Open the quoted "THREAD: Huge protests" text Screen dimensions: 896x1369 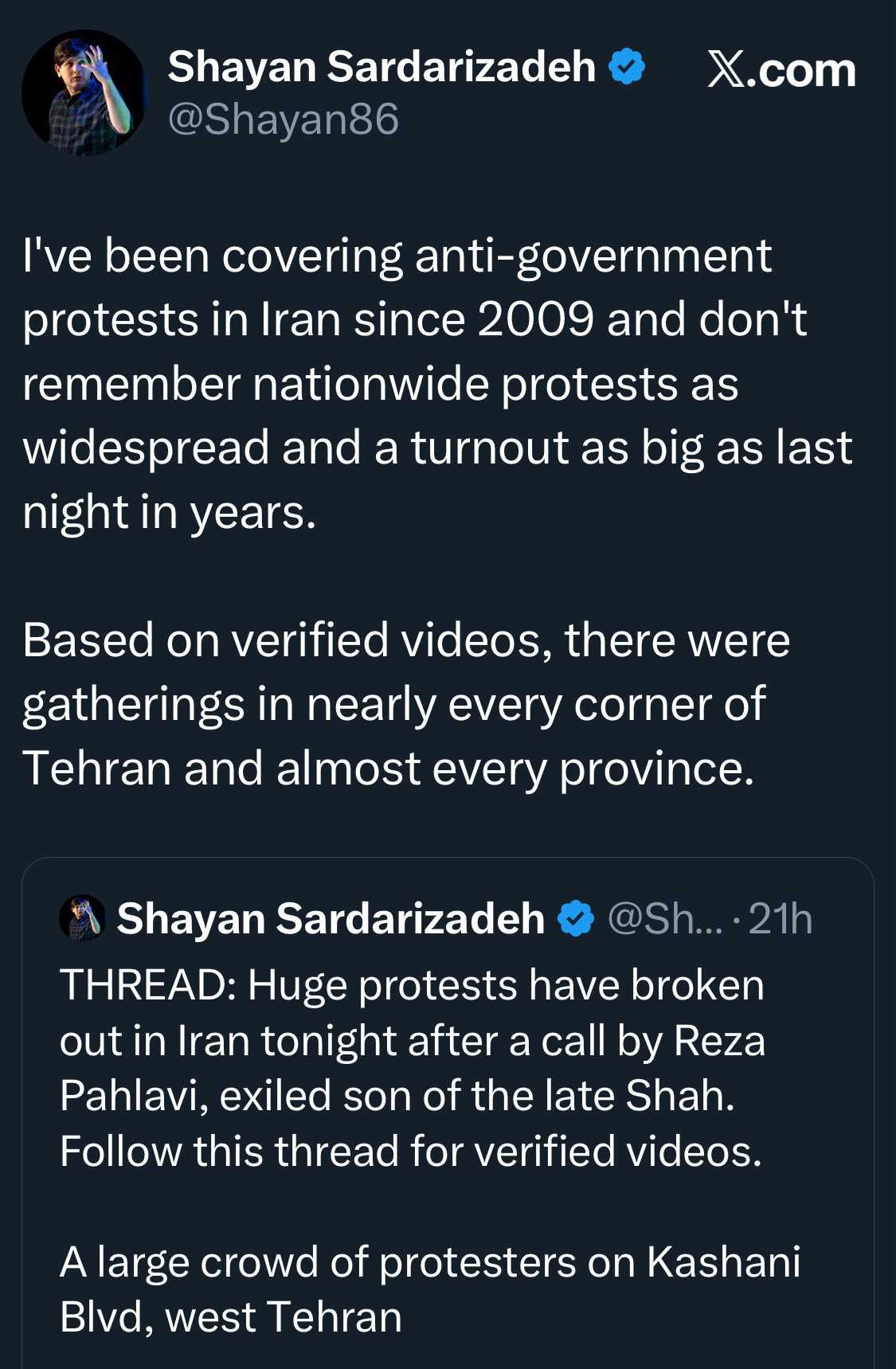[412, 986]
